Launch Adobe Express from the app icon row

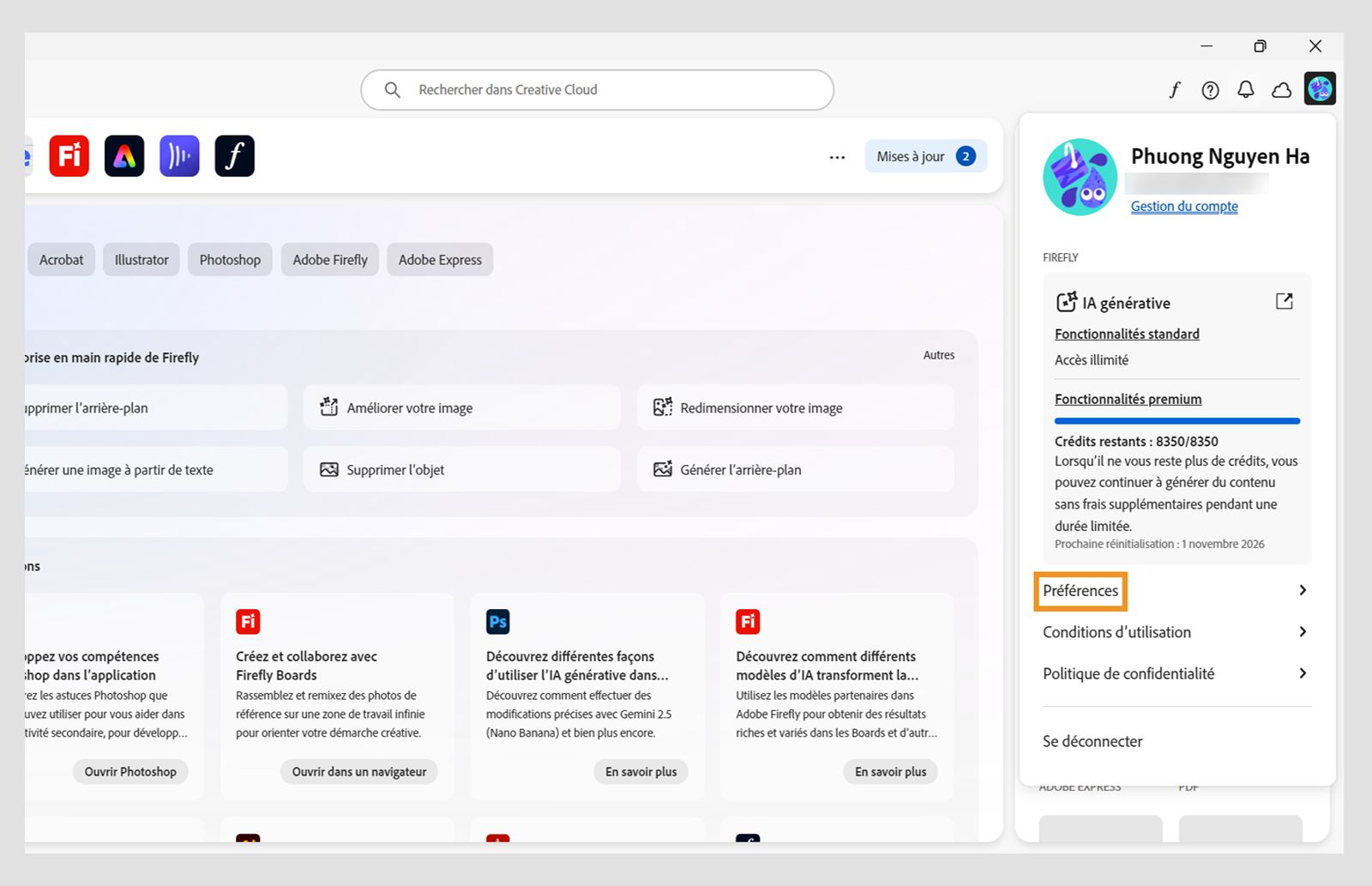tap(124, 156)
